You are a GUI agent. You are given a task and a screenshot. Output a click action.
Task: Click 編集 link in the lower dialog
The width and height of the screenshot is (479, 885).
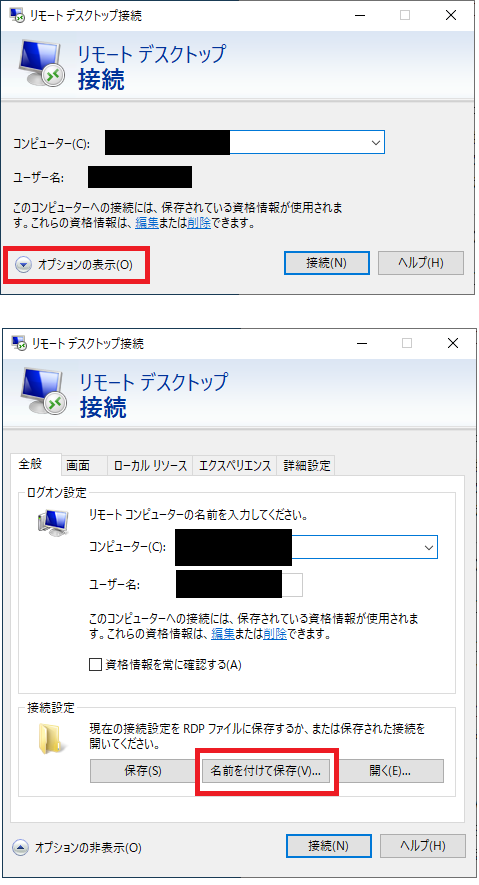pyautogui.click(x=223, y=634)
